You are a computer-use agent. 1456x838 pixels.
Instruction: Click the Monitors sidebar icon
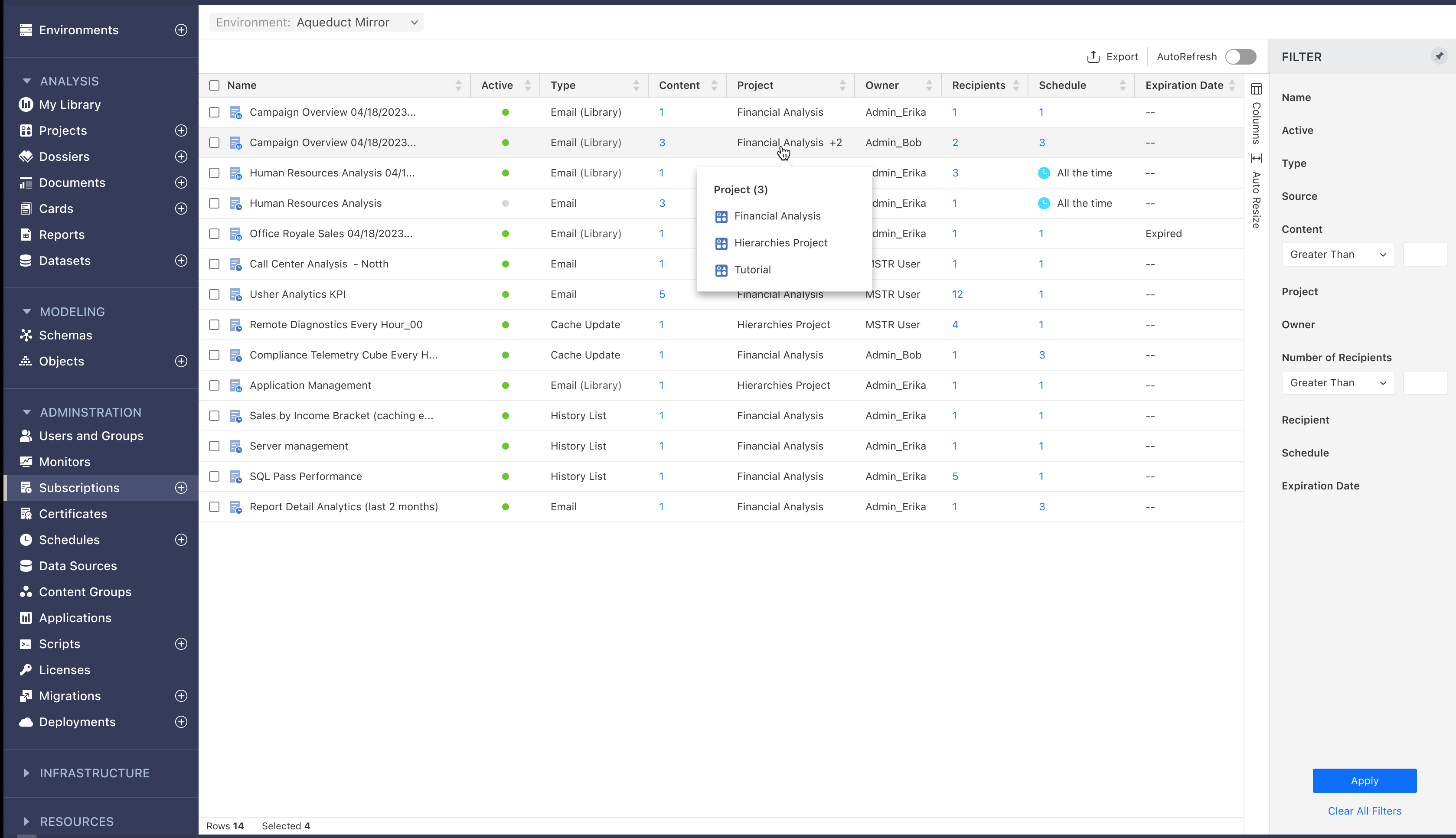coord(25,462)
